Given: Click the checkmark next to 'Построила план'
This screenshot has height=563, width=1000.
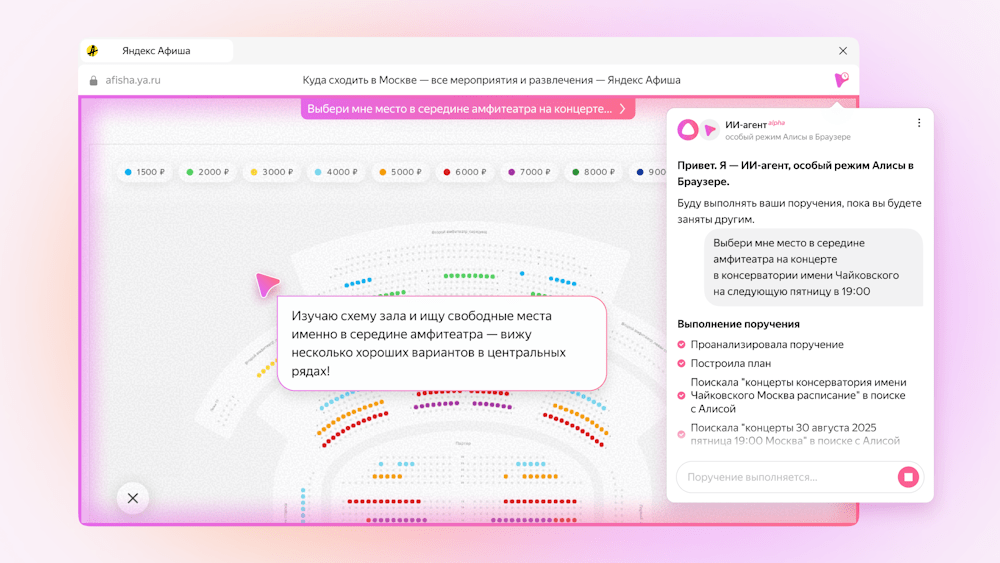Looking at the screenshot, I should coord(681,363).
